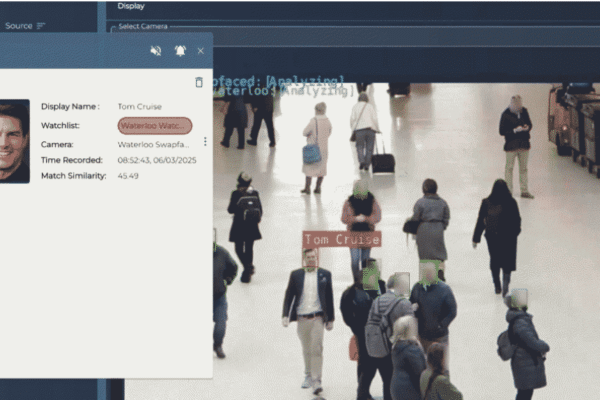
Task: Mute the alert sound with speaker icon
Action: 155,51
